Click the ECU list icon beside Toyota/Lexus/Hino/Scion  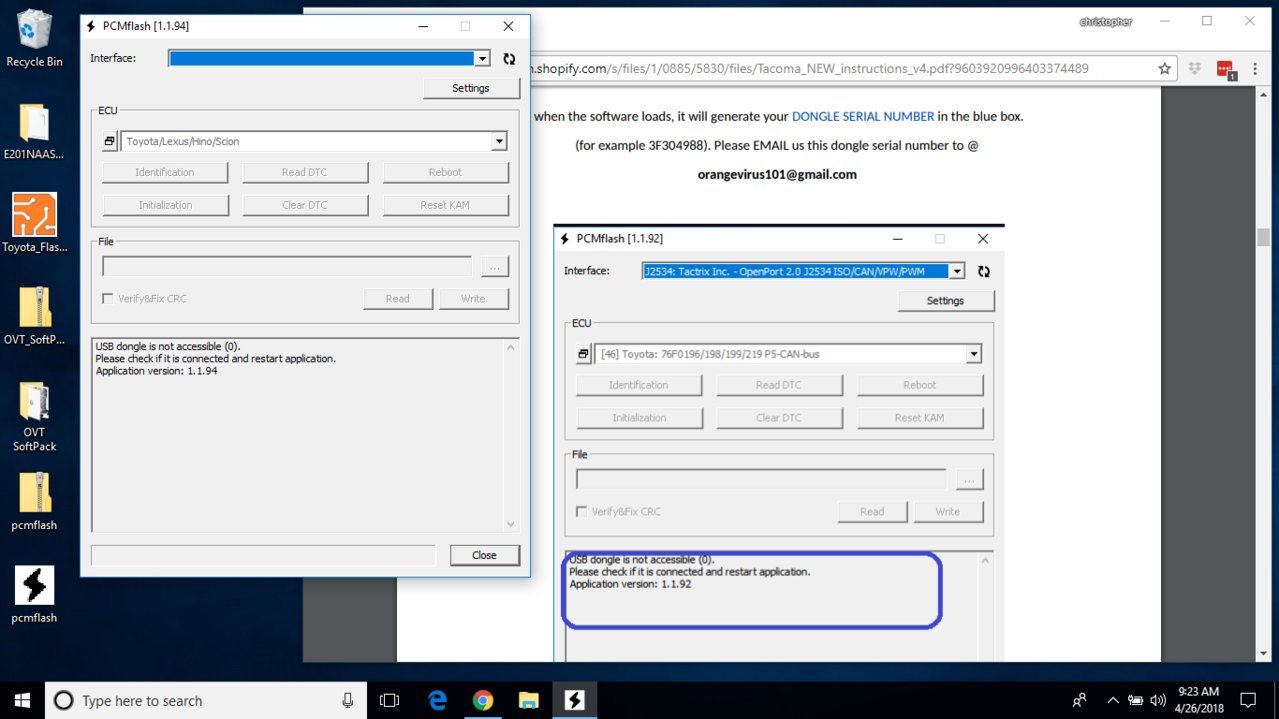[109, 142]
